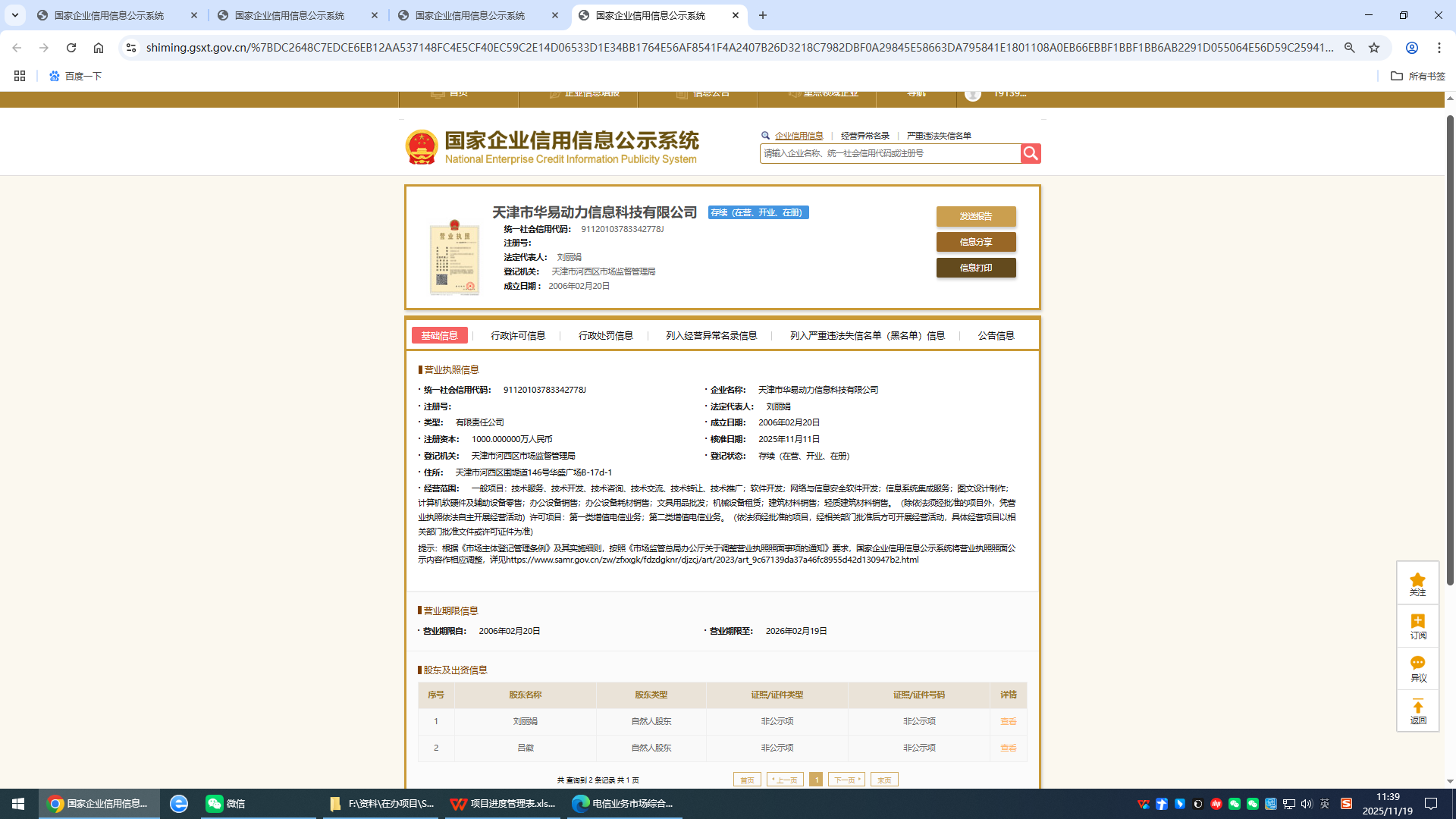Screen dimensions: 1456x819
Task: Reload the page with refresh icon
Action: click(x=71, y=48)
